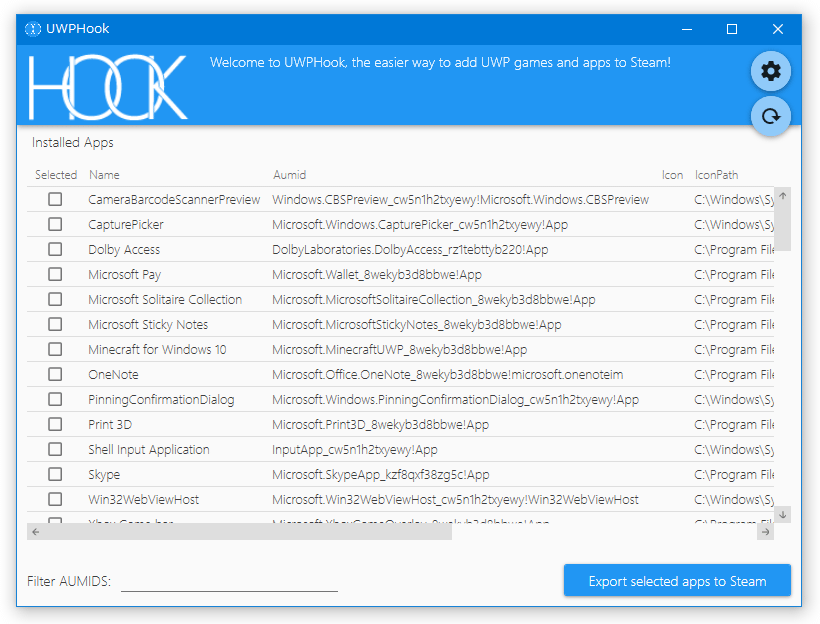The height and width of the screenshot is (624, 820).
Task: Click the horizontal scrollbar thumb below the list
Action: pos(246,532)
